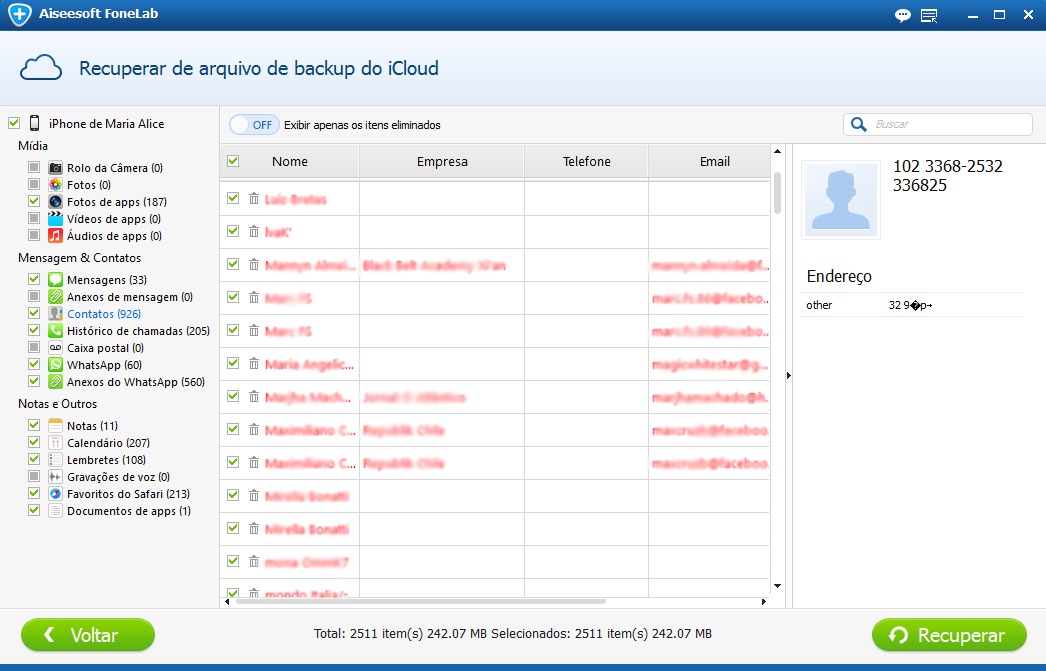Viewport: 1046px width, 671px height.
Task: Click the 'other' address label in details
Action: click(x=819, y=305)
